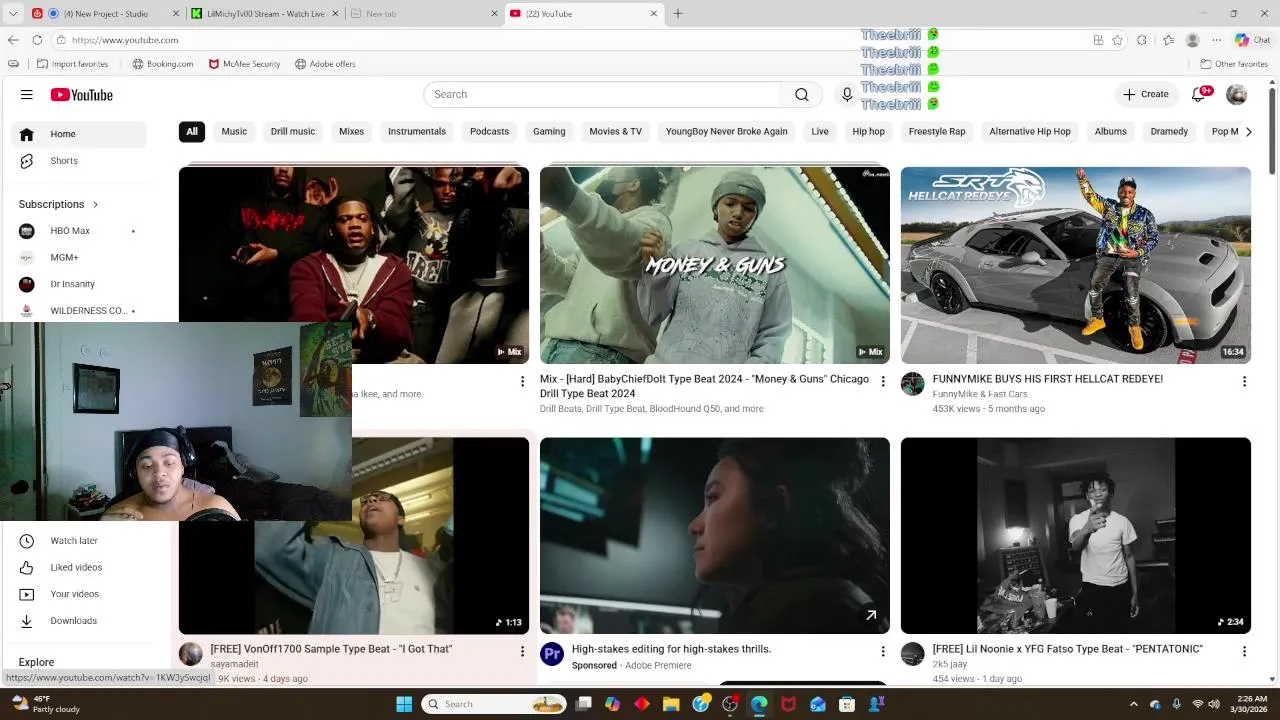Open the PENTATONIC type beat thumbnail
The image size is (1280, 720).
[x=1076, y=536]
